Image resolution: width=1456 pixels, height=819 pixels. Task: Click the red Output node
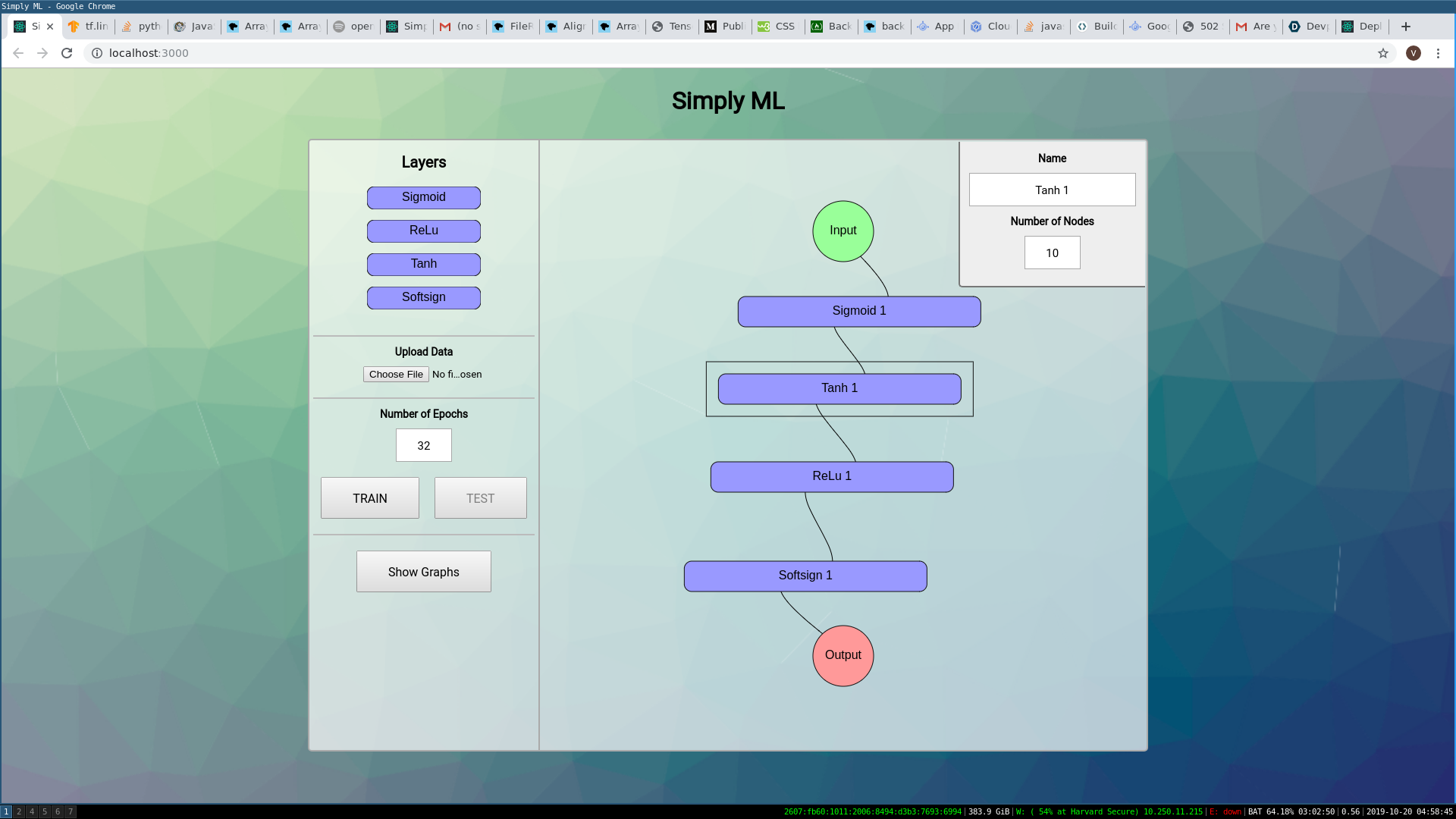pyautogui.click(x=843, y=655)
